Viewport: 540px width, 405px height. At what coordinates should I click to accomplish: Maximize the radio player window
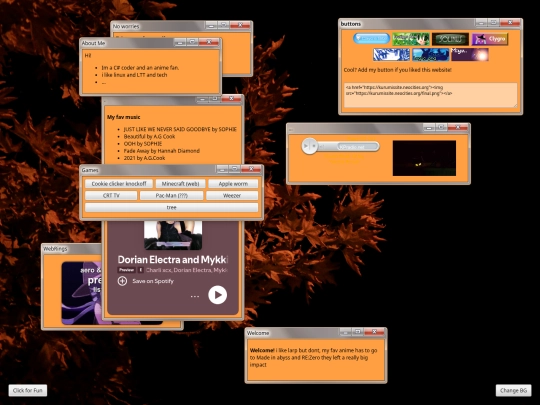441,127
